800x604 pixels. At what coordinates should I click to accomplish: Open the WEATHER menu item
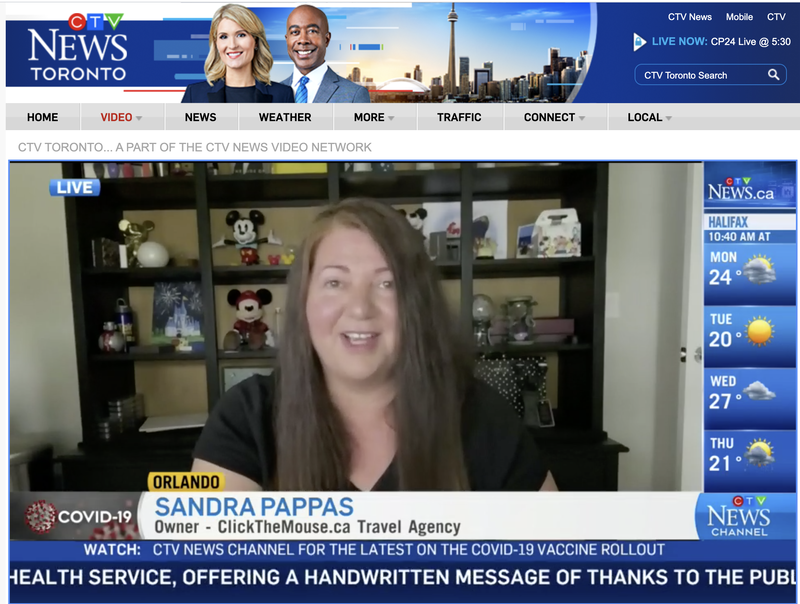tap(285, 117)
